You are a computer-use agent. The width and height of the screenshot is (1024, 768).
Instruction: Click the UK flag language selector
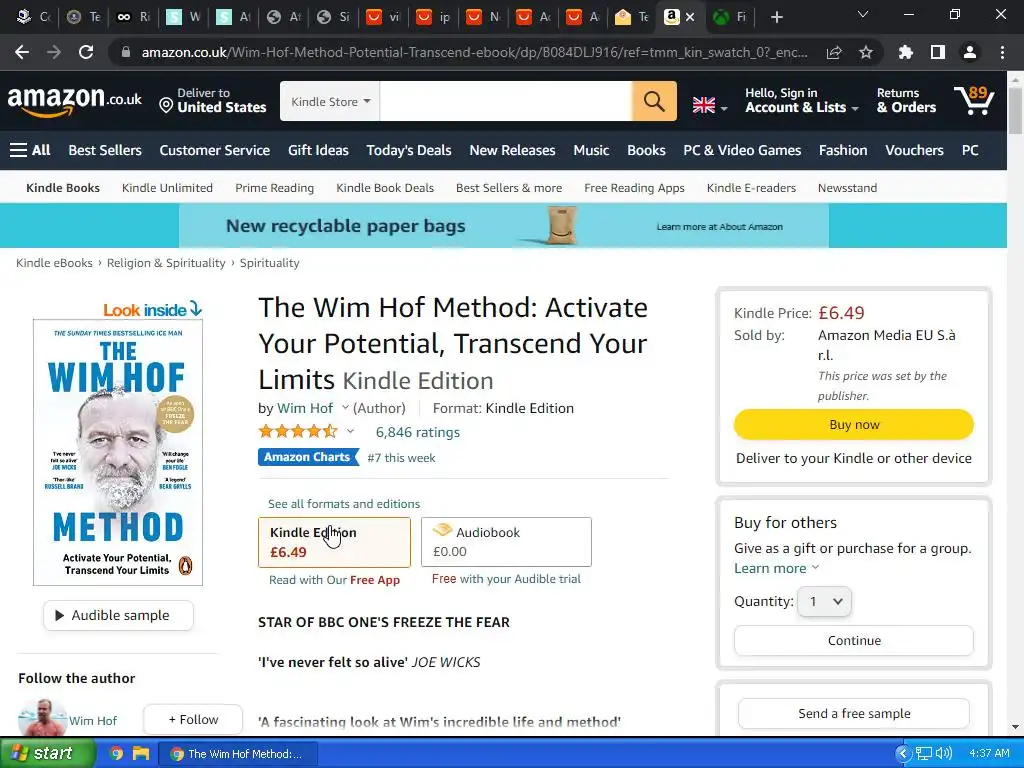(709, 104)
